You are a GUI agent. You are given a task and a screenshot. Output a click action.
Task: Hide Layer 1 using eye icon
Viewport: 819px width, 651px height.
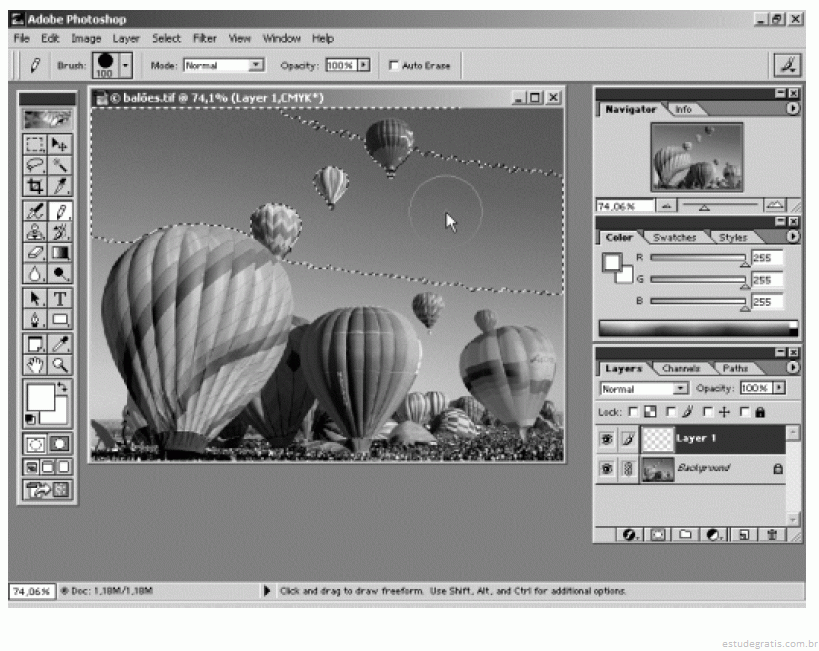(606, 439)
